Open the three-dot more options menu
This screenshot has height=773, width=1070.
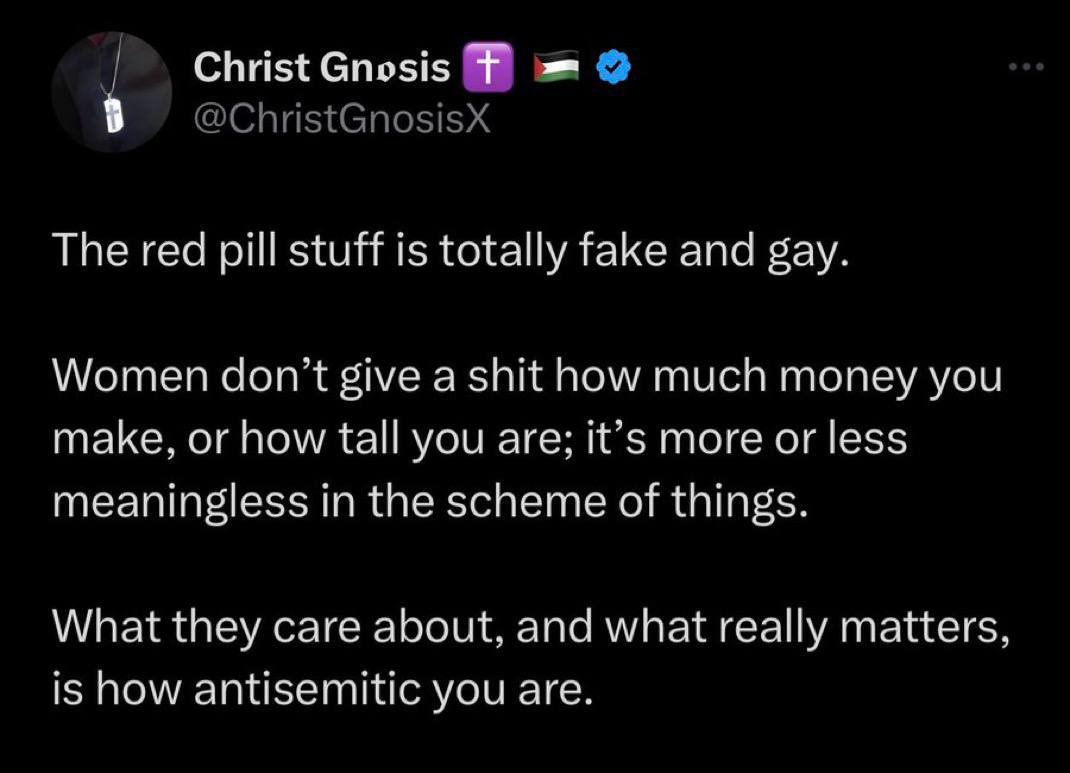click(1026, 66)
